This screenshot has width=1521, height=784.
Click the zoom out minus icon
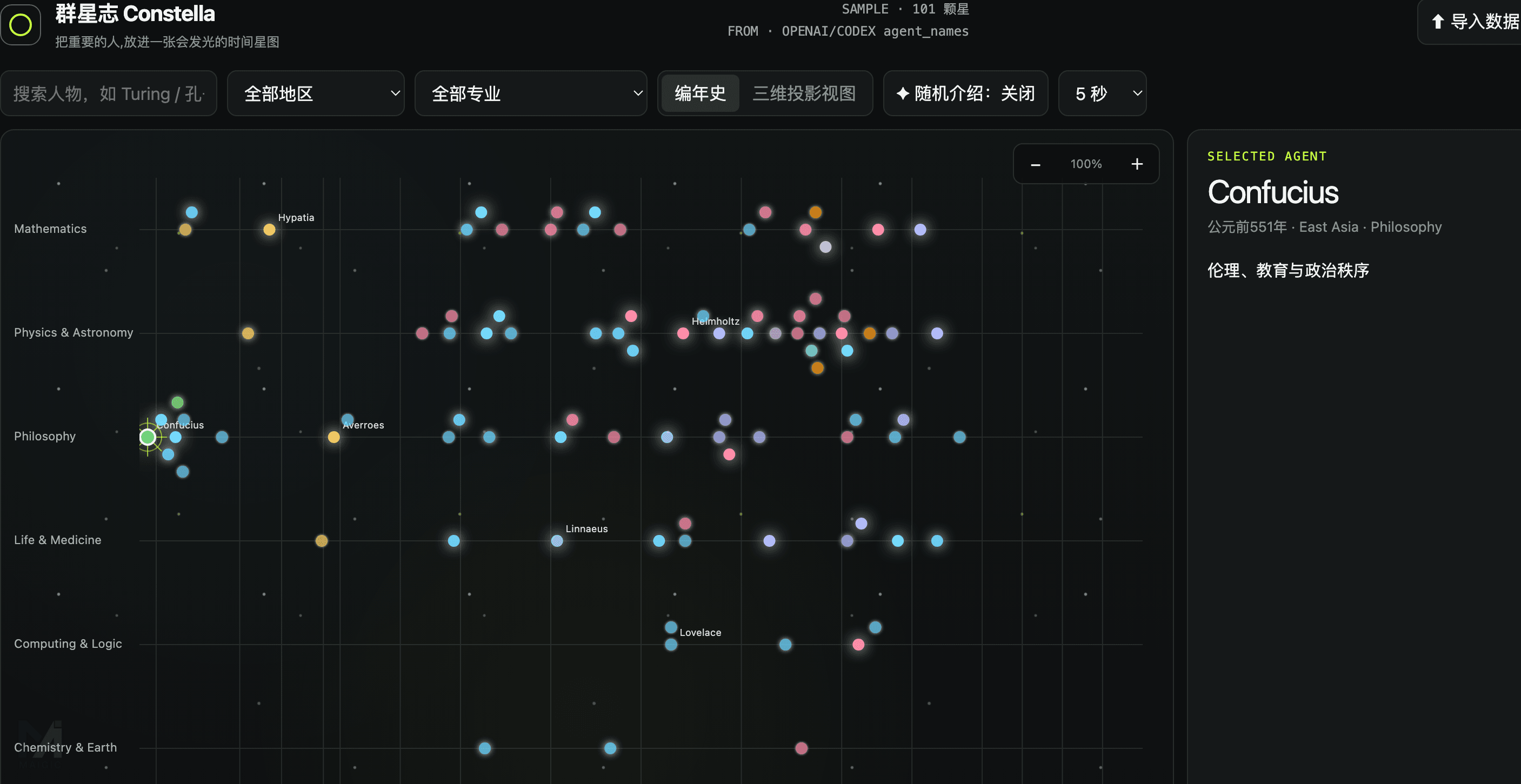coord(1035,165)
